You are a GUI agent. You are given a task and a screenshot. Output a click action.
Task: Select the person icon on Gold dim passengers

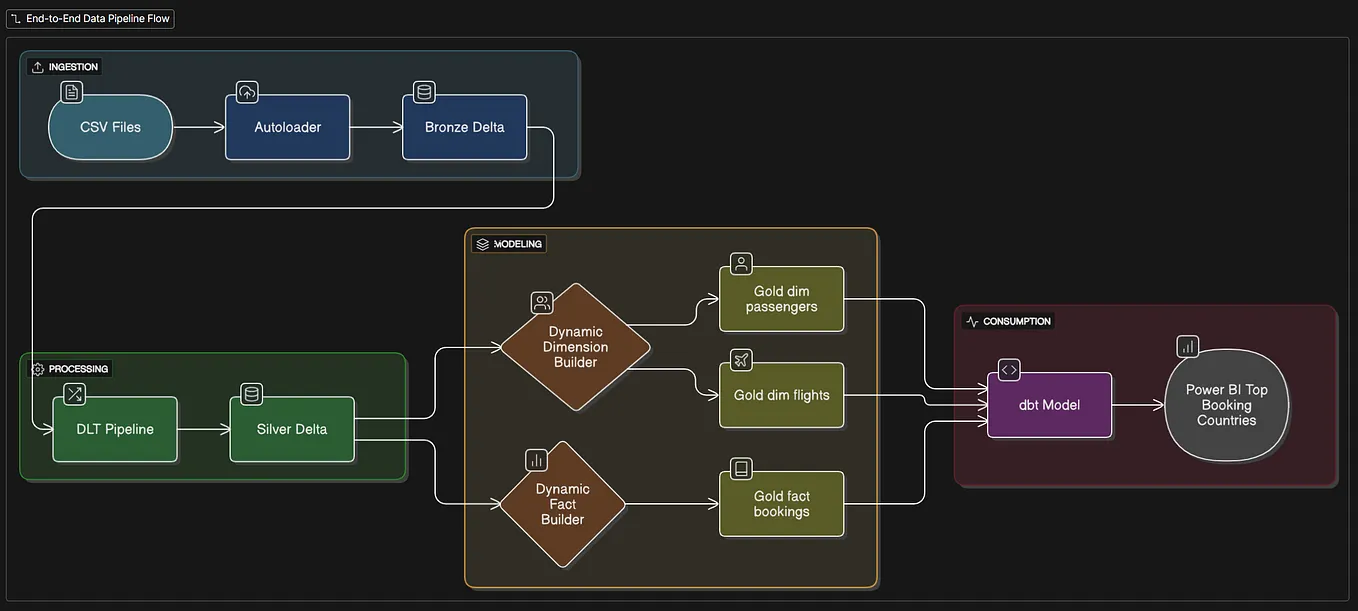(x=740, y=263)
